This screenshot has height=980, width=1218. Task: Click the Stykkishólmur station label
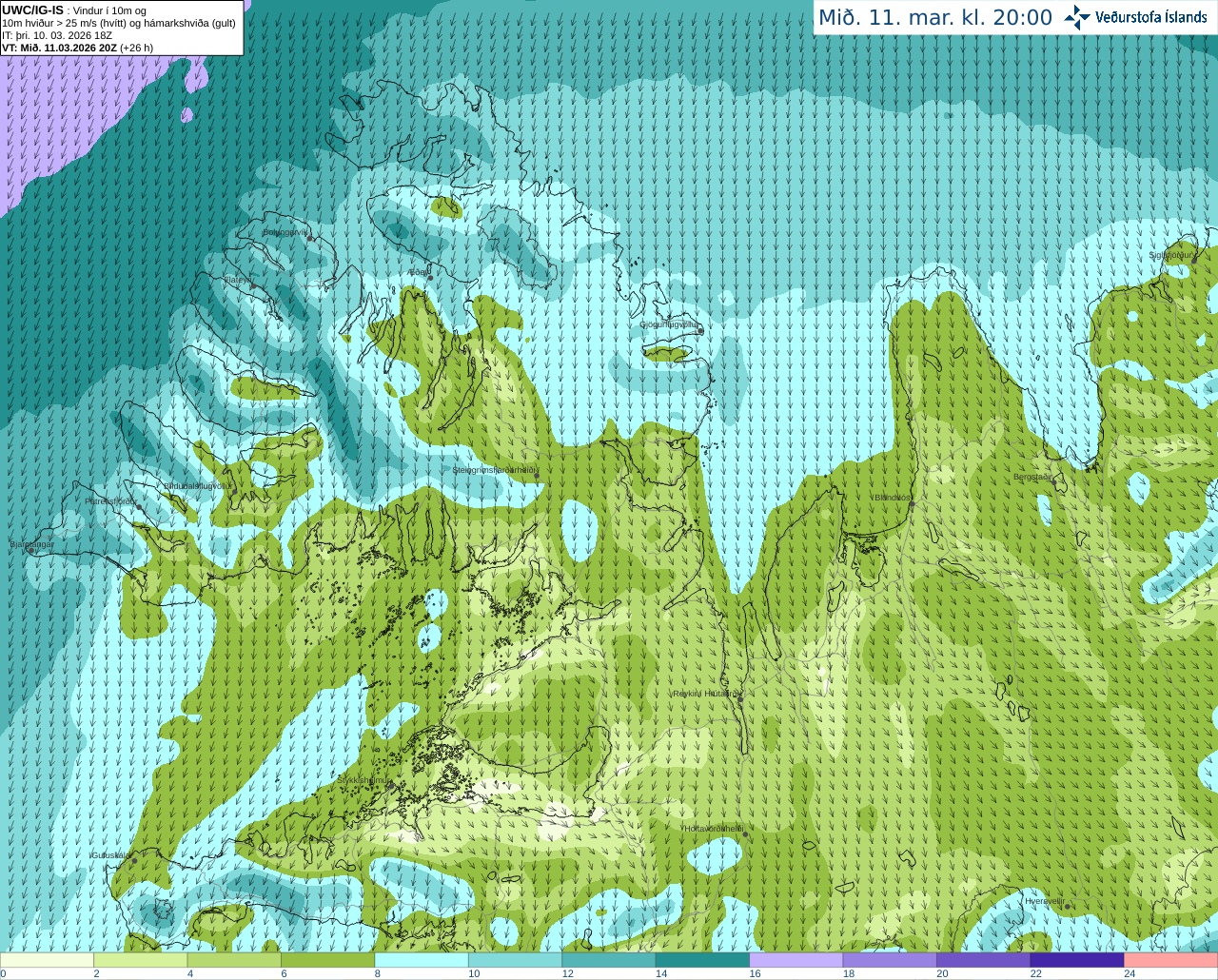coord(363,779)
